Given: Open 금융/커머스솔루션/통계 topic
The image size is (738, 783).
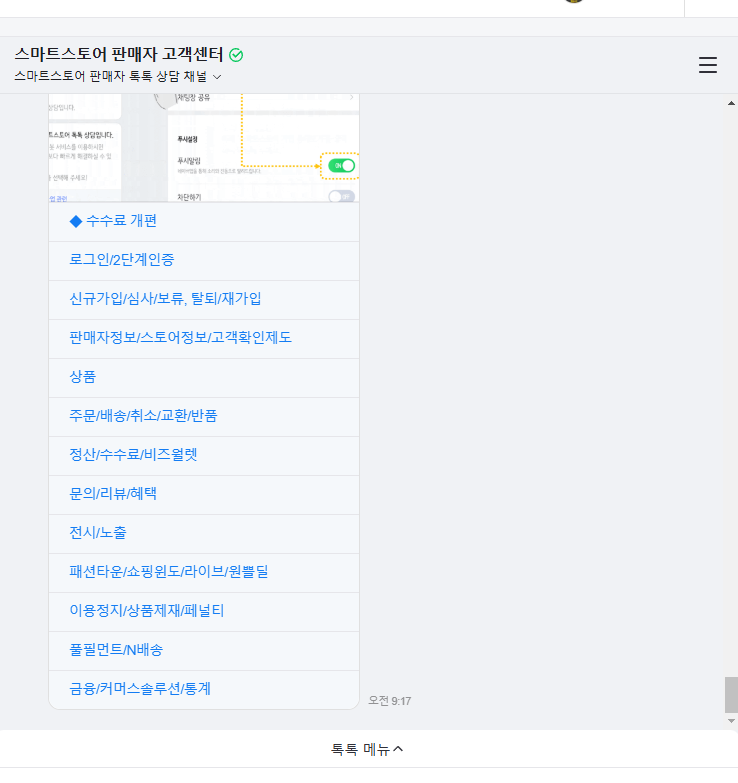Looking at the screenshot, I should 204,690.
